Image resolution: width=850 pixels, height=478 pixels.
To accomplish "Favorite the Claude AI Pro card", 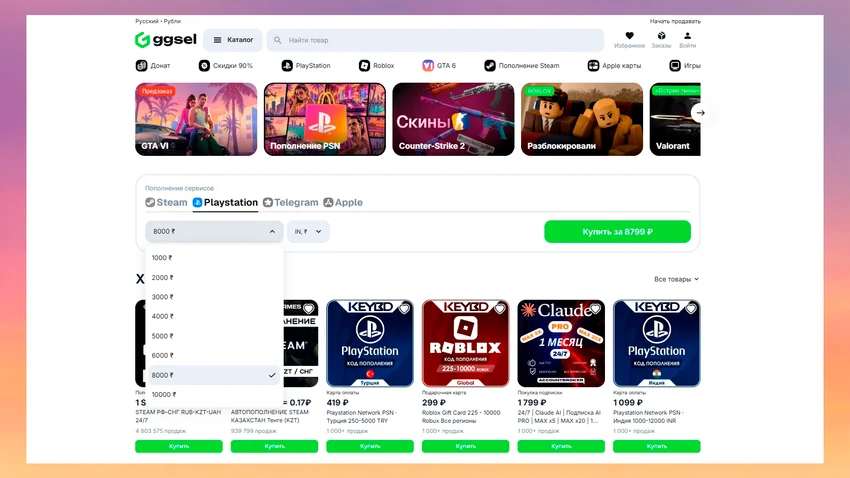I will (x=595, y=308).
